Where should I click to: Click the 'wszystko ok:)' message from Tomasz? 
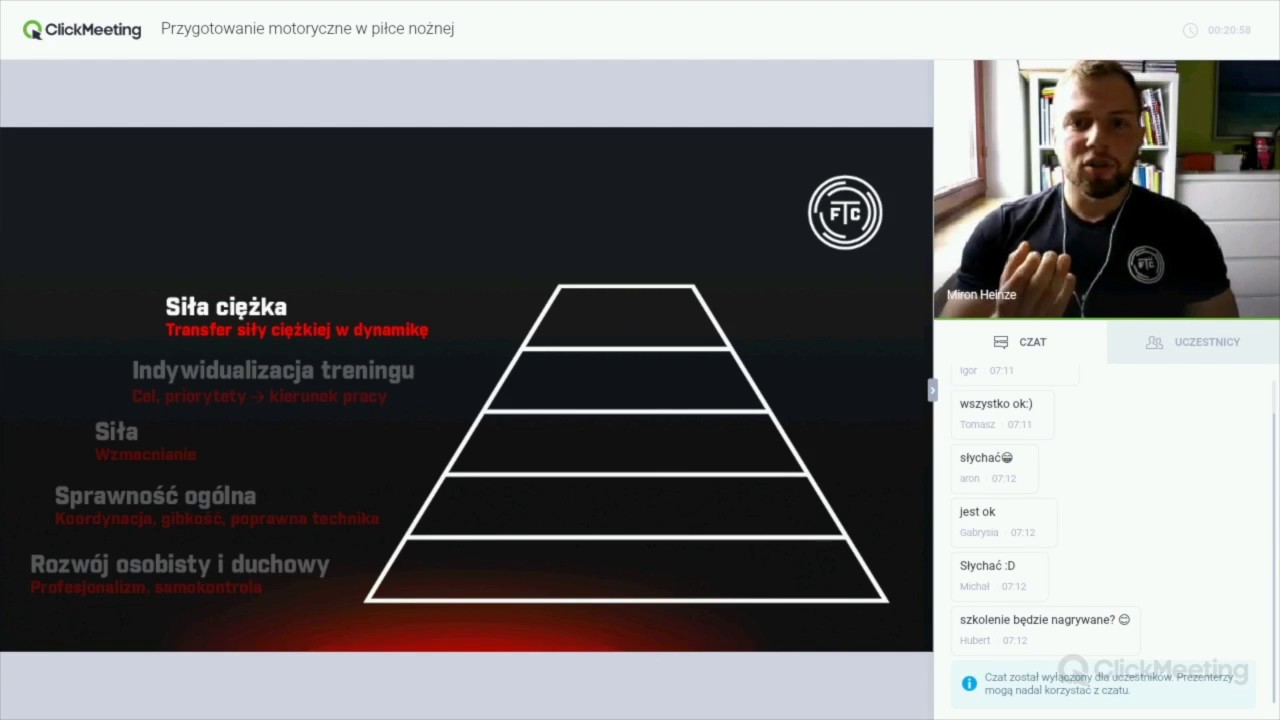1002,413
